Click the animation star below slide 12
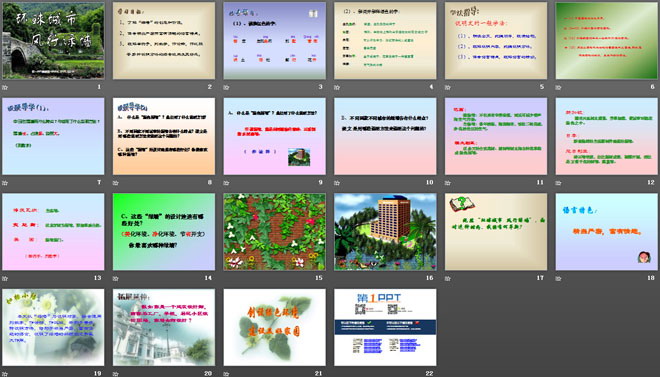The width and height of the screenshot is (660, 377). point(559,183)
